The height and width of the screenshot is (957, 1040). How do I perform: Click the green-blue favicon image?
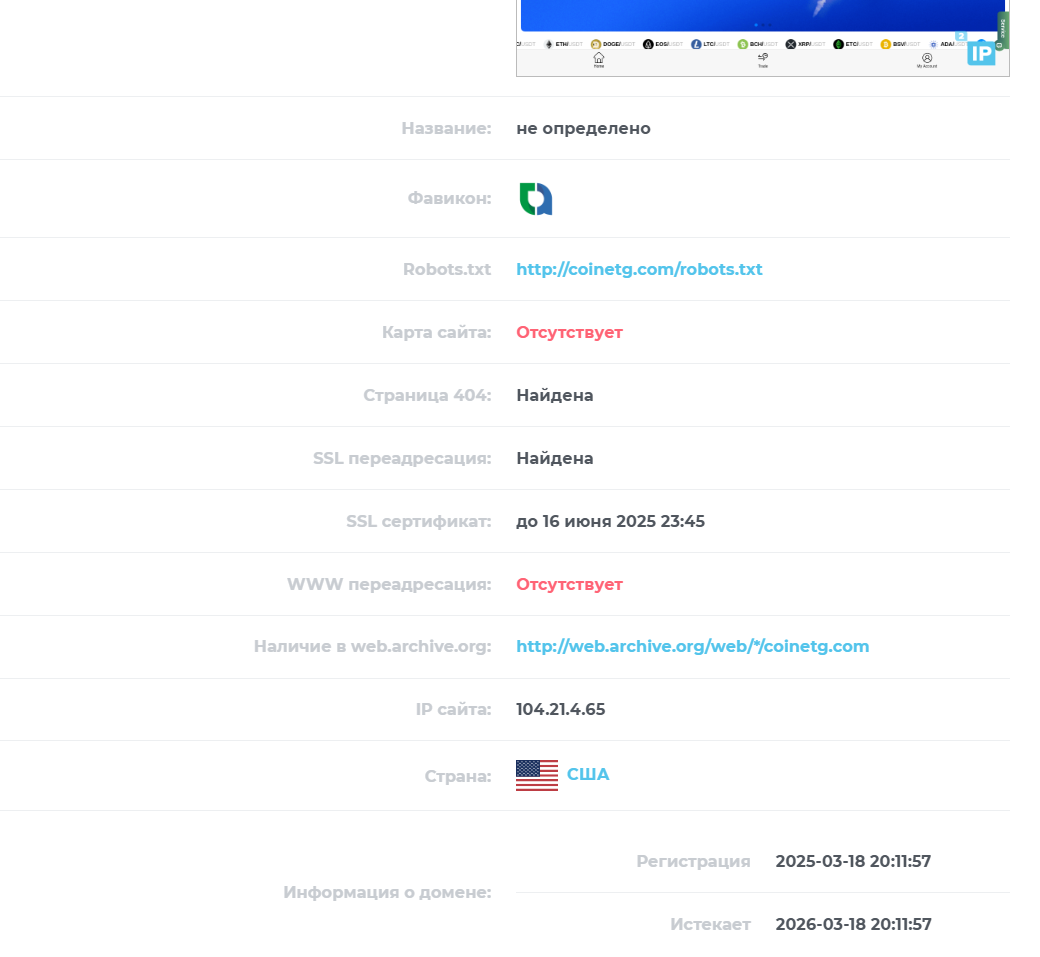tap(536, 199)
